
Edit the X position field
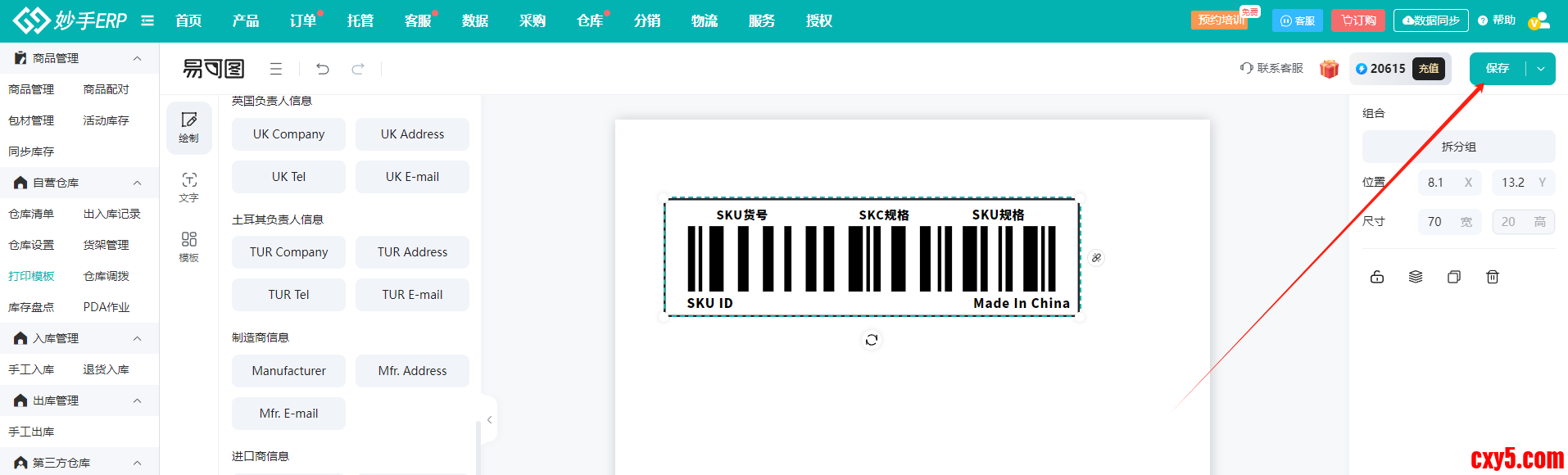point(1449,183)
